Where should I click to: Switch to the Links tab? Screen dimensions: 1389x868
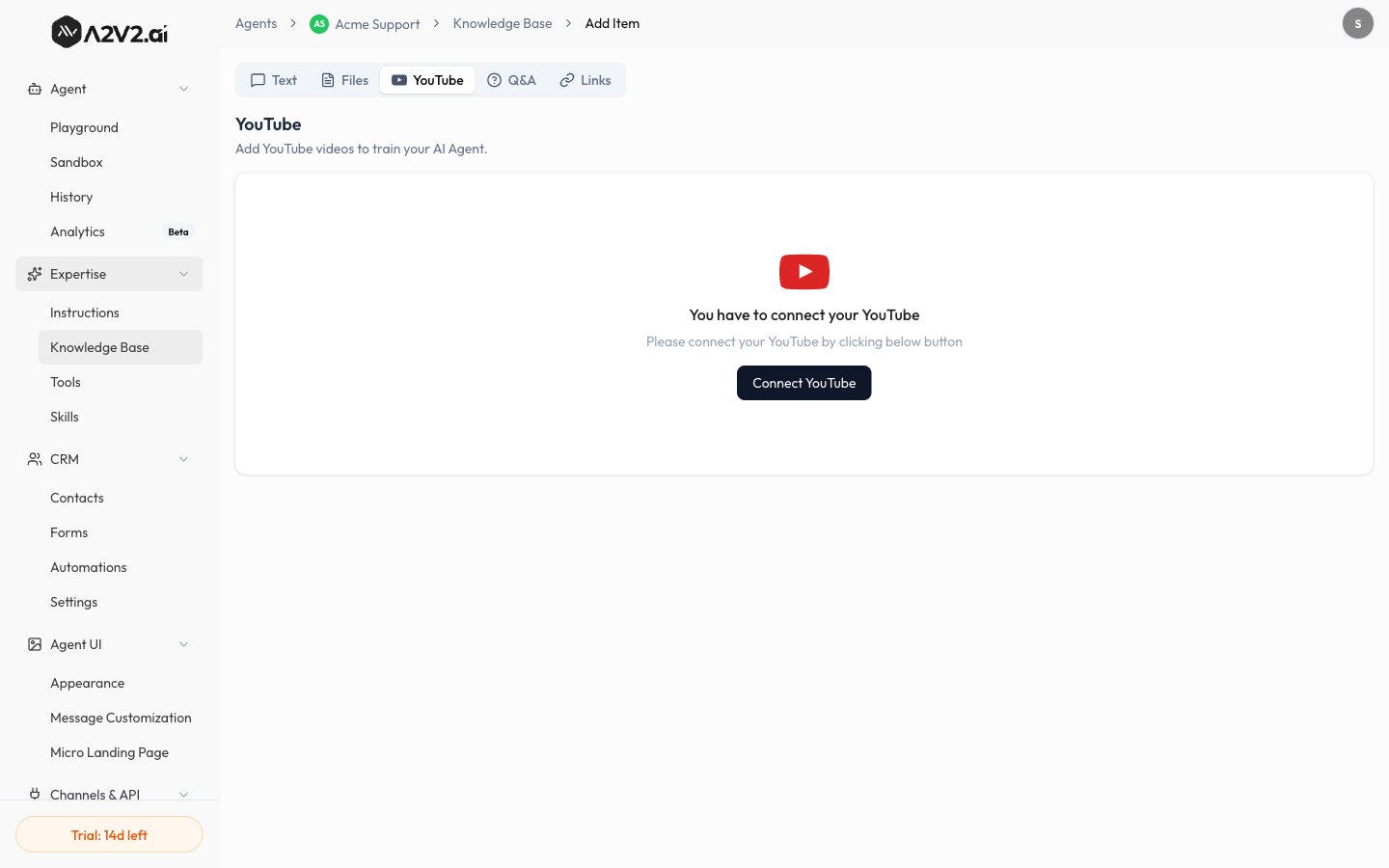tap(586, 80)
